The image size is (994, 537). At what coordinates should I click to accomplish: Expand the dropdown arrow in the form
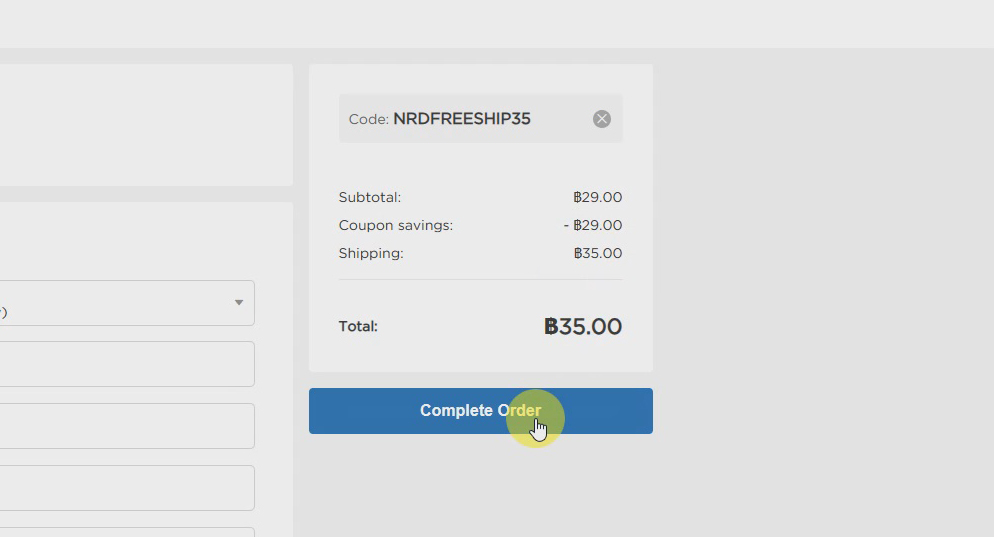point(239,302)
